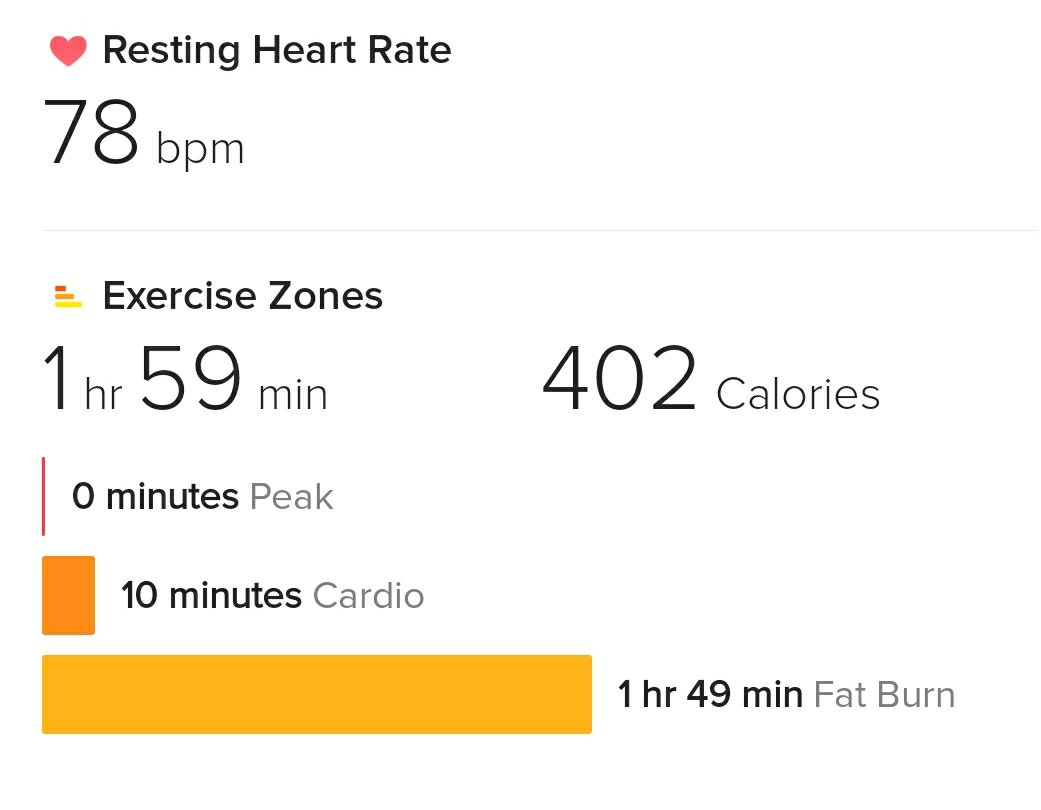This screenshot has height=810, width=1041.
Task: Tap the red heart icon
Action: (68, 51)
